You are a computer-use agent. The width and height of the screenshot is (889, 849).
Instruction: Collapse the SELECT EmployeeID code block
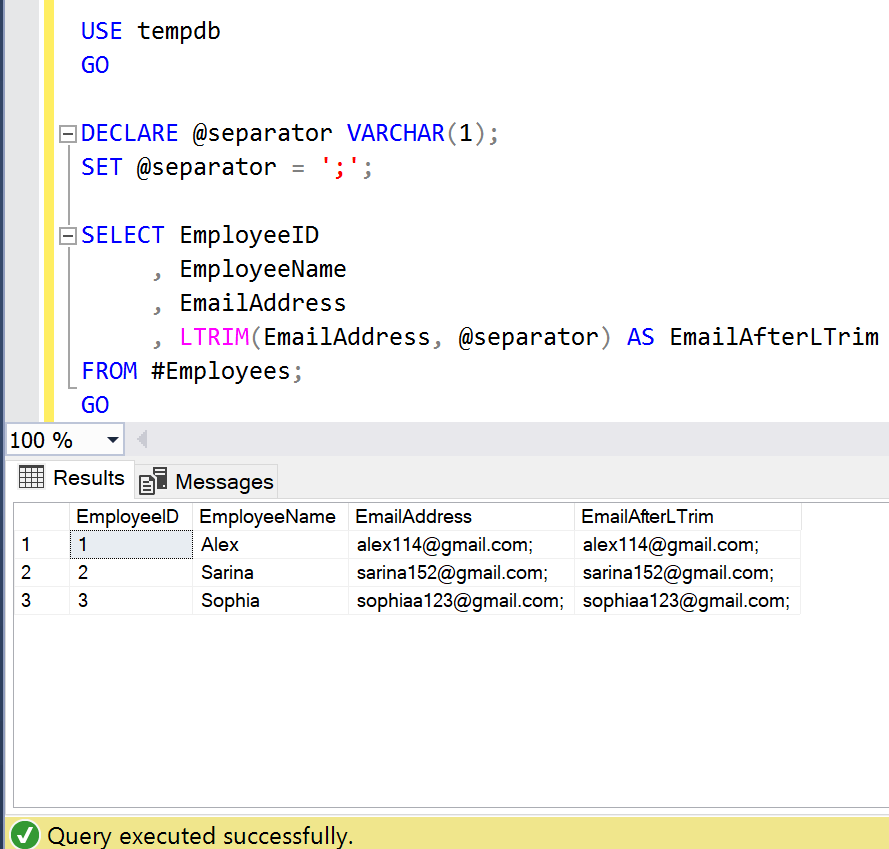click(68, 236)
